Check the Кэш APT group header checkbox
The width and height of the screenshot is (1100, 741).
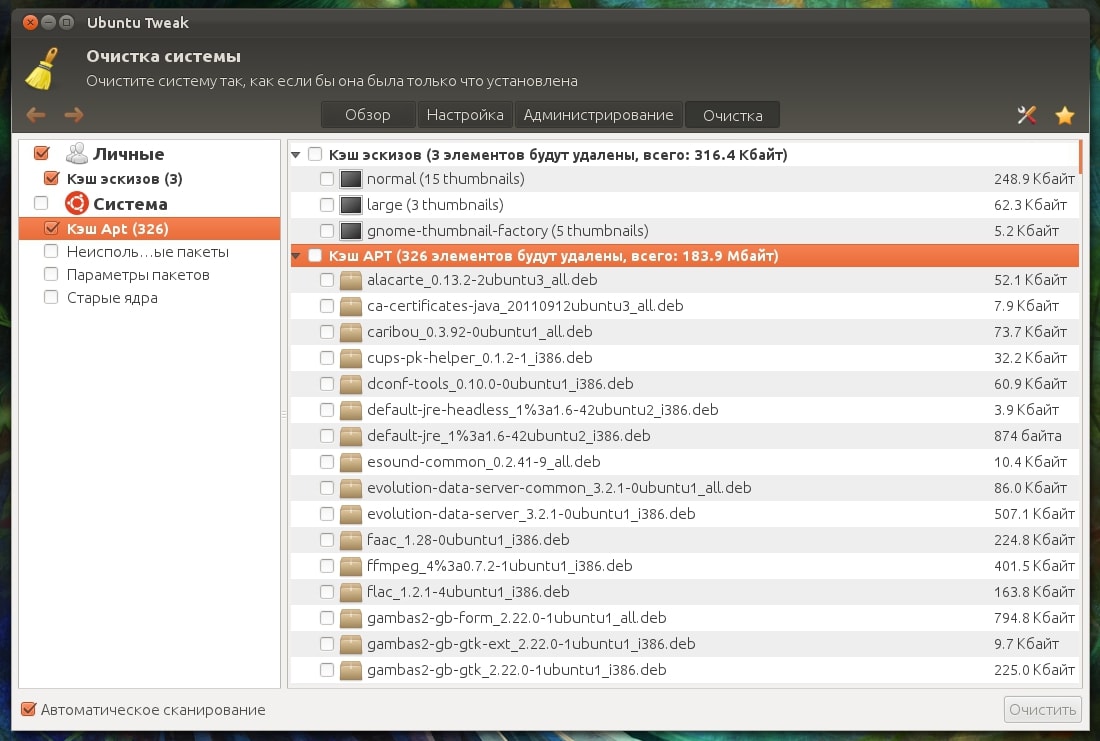(315, 255)
